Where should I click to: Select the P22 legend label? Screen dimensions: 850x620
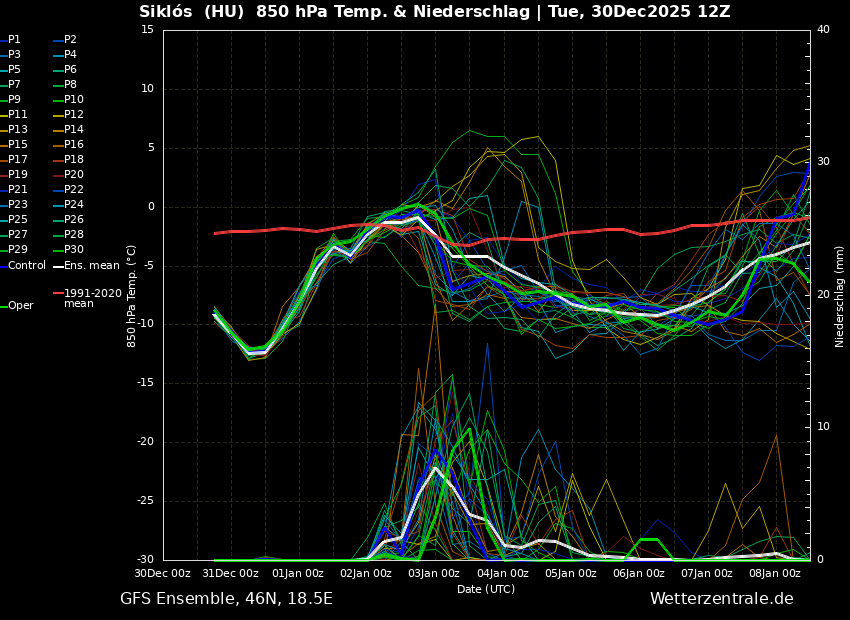tap(73, 190)
